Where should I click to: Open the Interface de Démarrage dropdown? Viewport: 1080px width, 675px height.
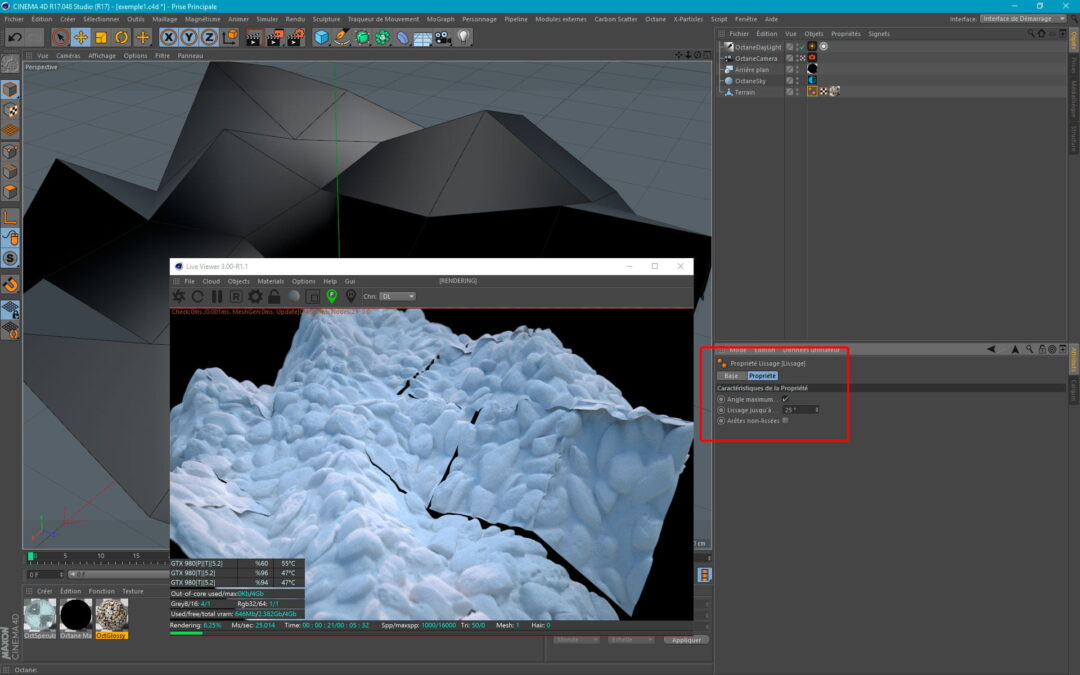pos(1022,18)
